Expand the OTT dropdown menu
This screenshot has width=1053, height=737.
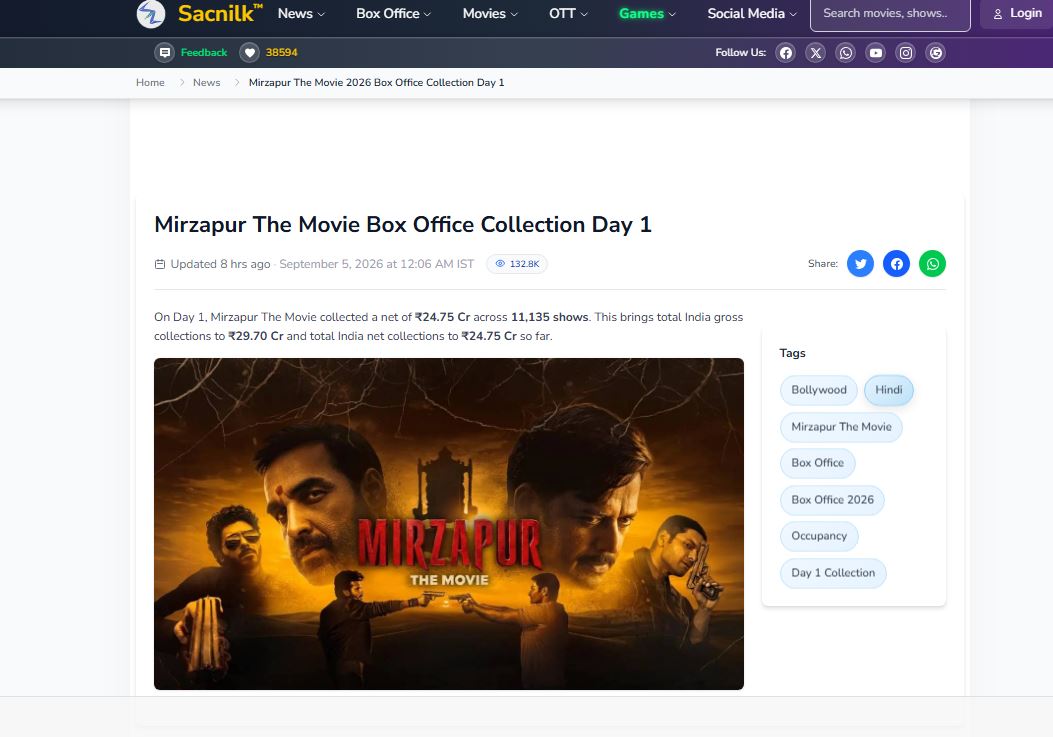tap(568, 13)
